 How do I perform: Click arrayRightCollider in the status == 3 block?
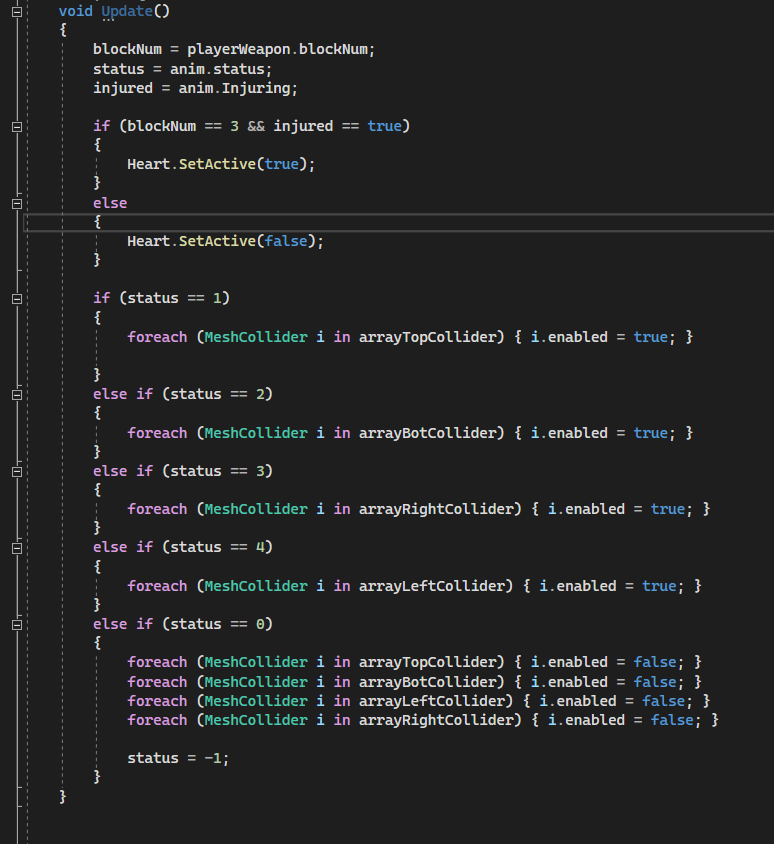click(436, 509)
